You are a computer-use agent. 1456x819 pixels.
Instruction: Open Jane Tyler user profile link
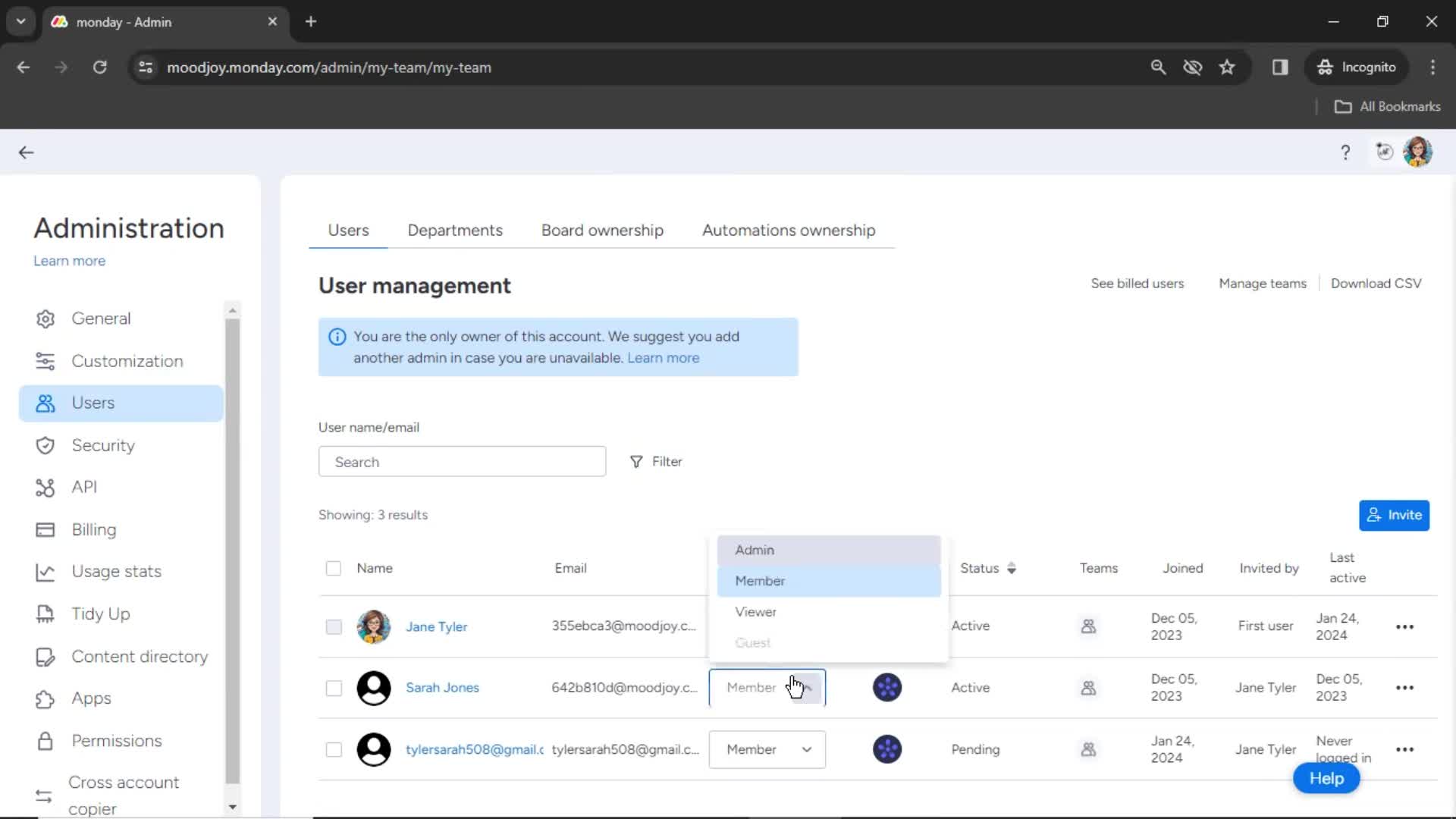[436, 627]
